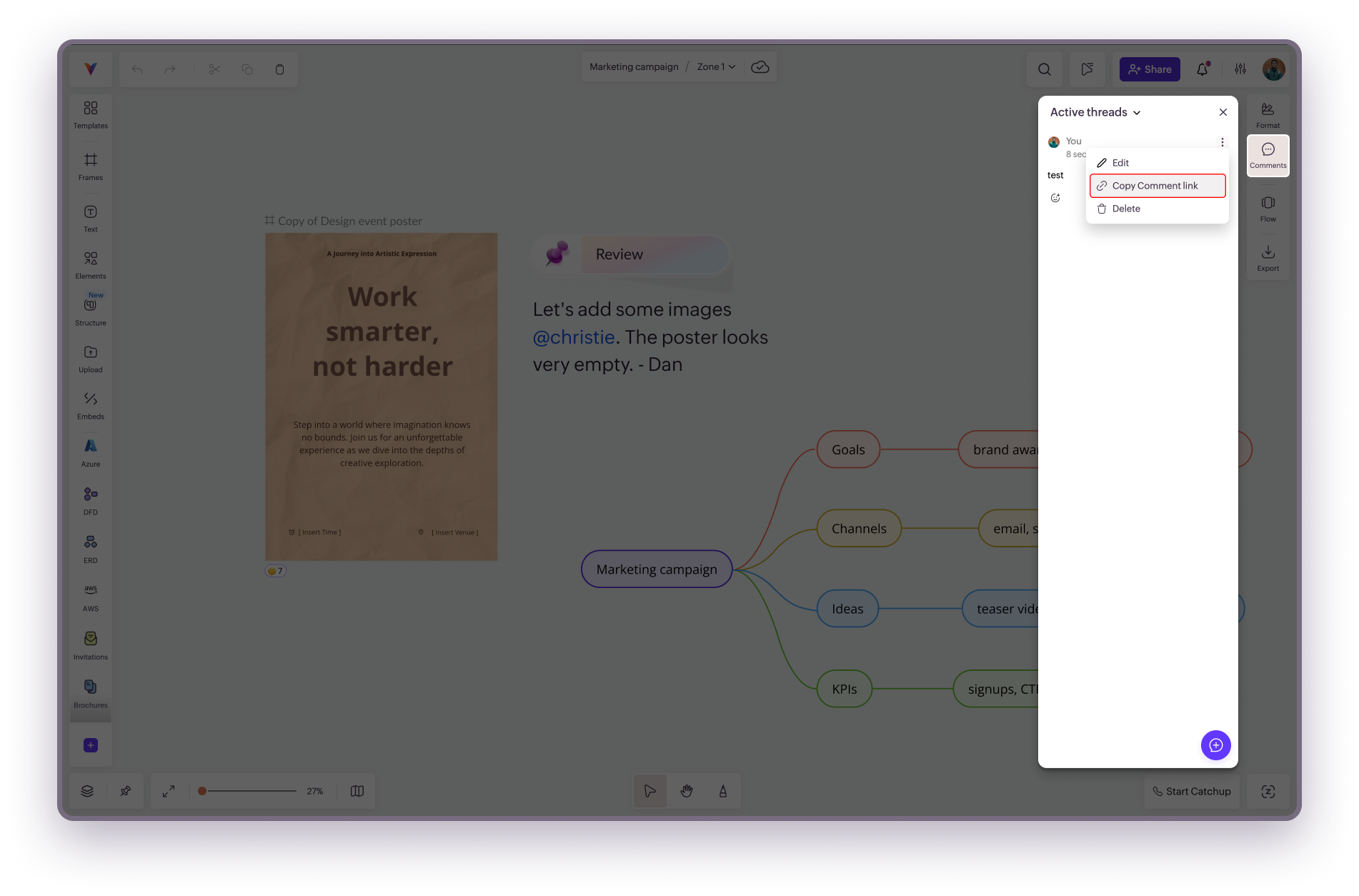This screenshot has width=1359, height=896.
Task: Add emoji reaction to test comment
Action: [x=1055, y=198]
